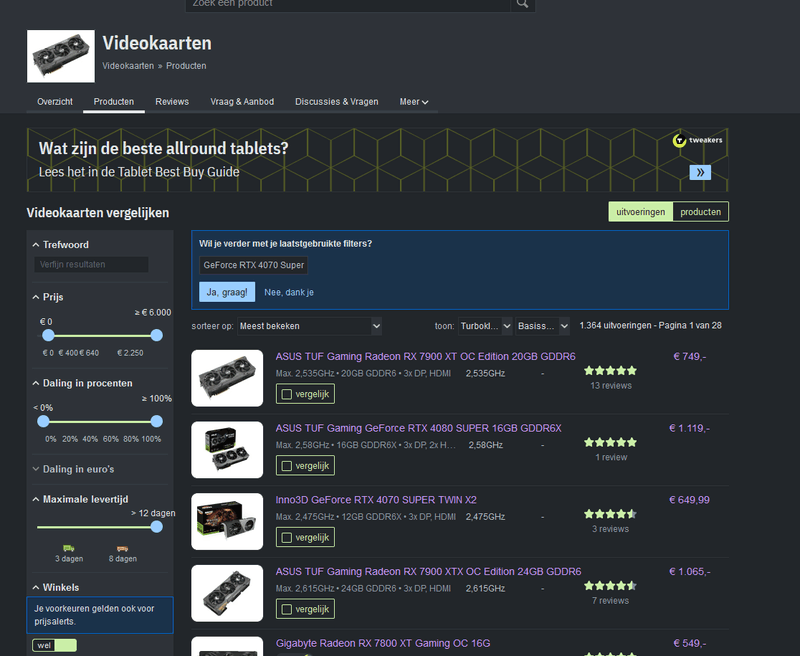Viewport: 800px width, 656px height.
Task: Click minimum price slider handle
Action: pos(48,335)
